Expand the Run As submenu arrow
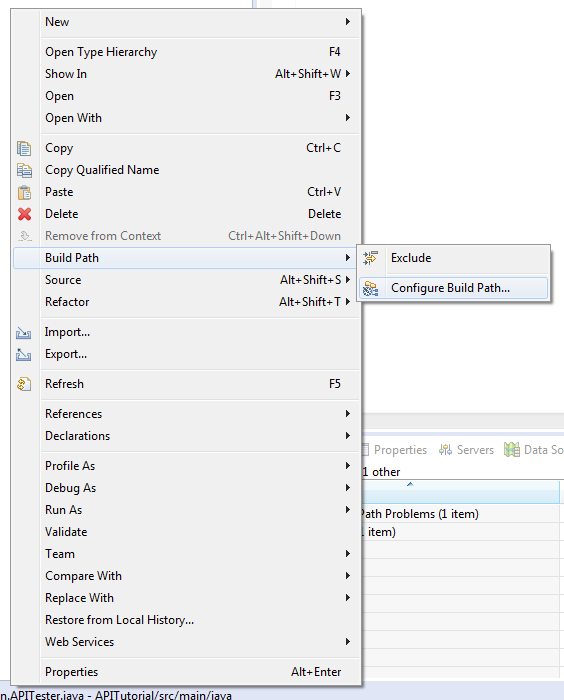Viewport: 564px width, 700px height. click(347, 510)
